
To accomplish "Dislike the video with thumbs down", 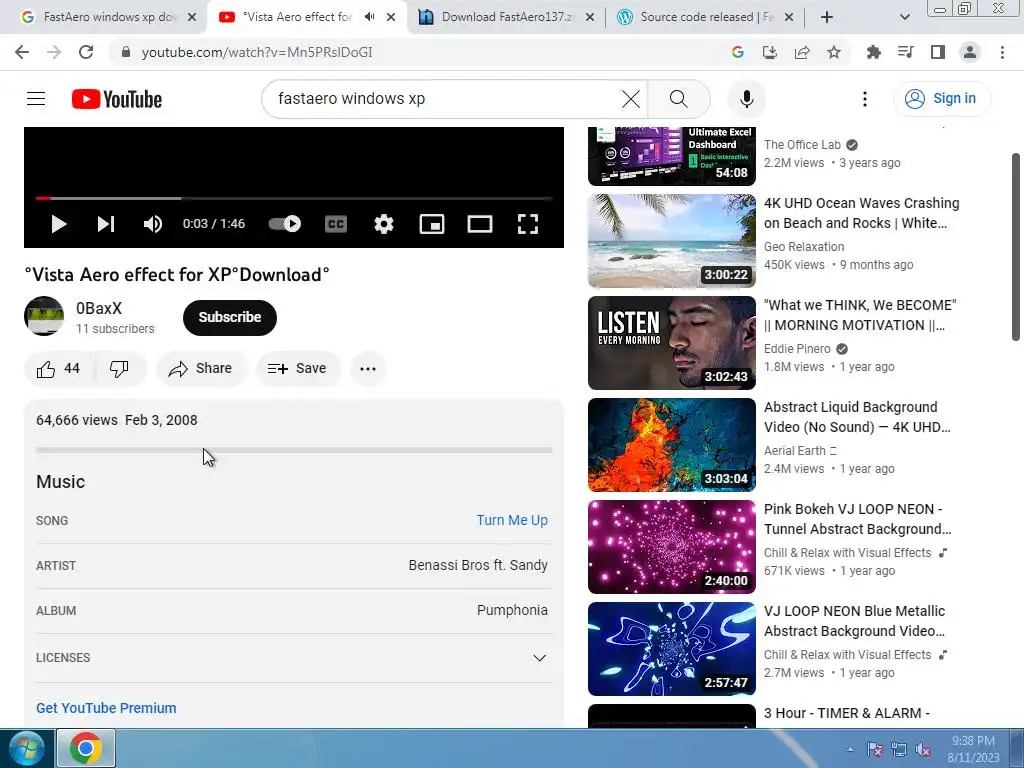I will click(120, 368).
